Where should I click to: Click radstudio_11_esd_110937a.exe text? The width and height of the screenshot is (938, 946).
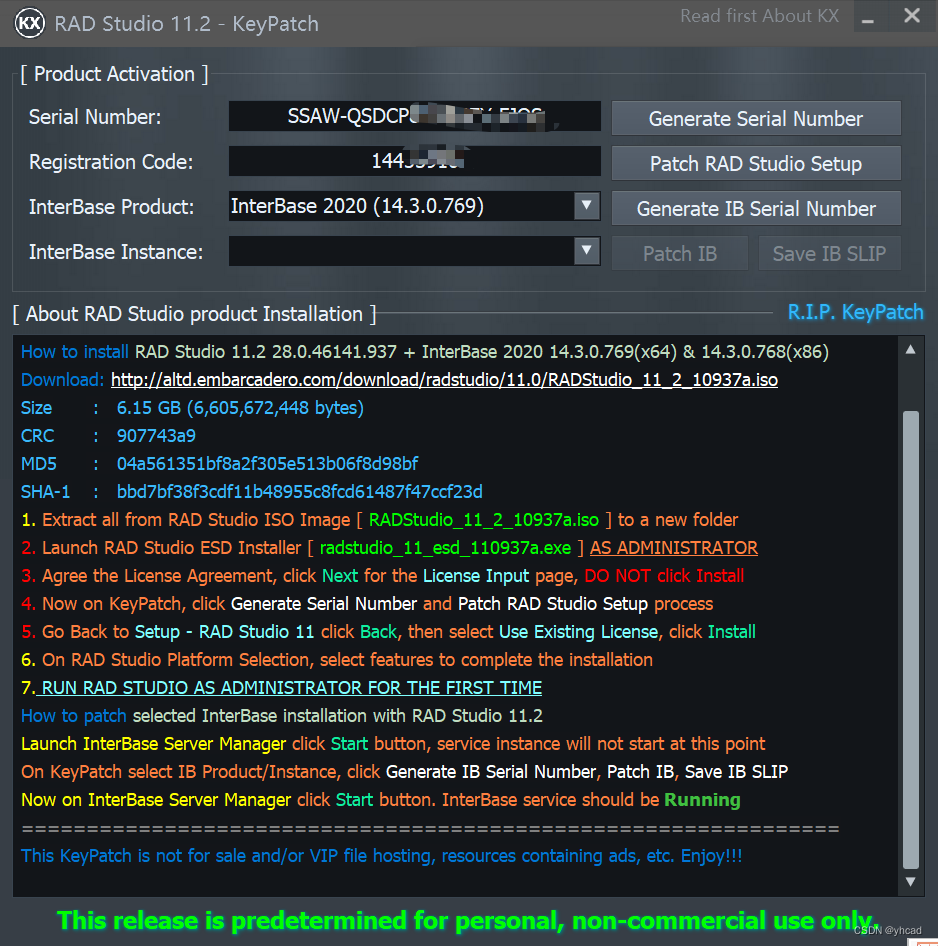(445, 548)
